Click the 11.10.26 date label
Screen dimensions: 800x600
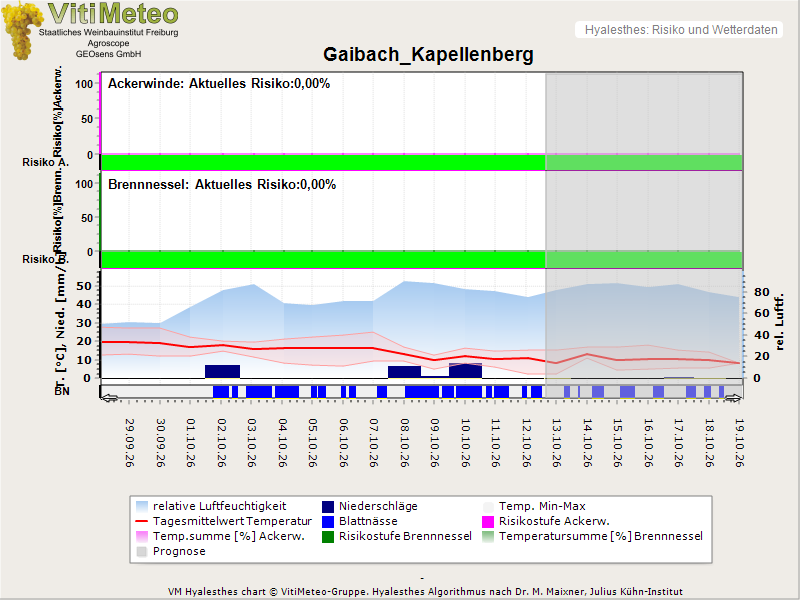click(495, 443)
